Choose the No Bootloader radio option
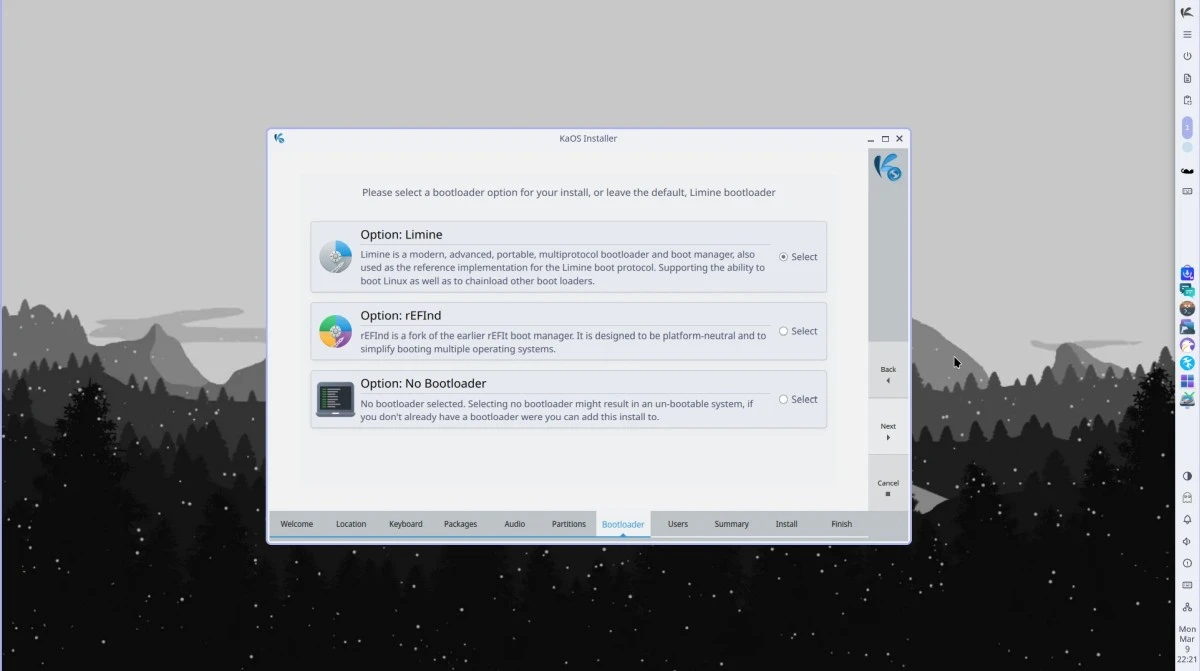1200x671 pixels. pos(784,399)
